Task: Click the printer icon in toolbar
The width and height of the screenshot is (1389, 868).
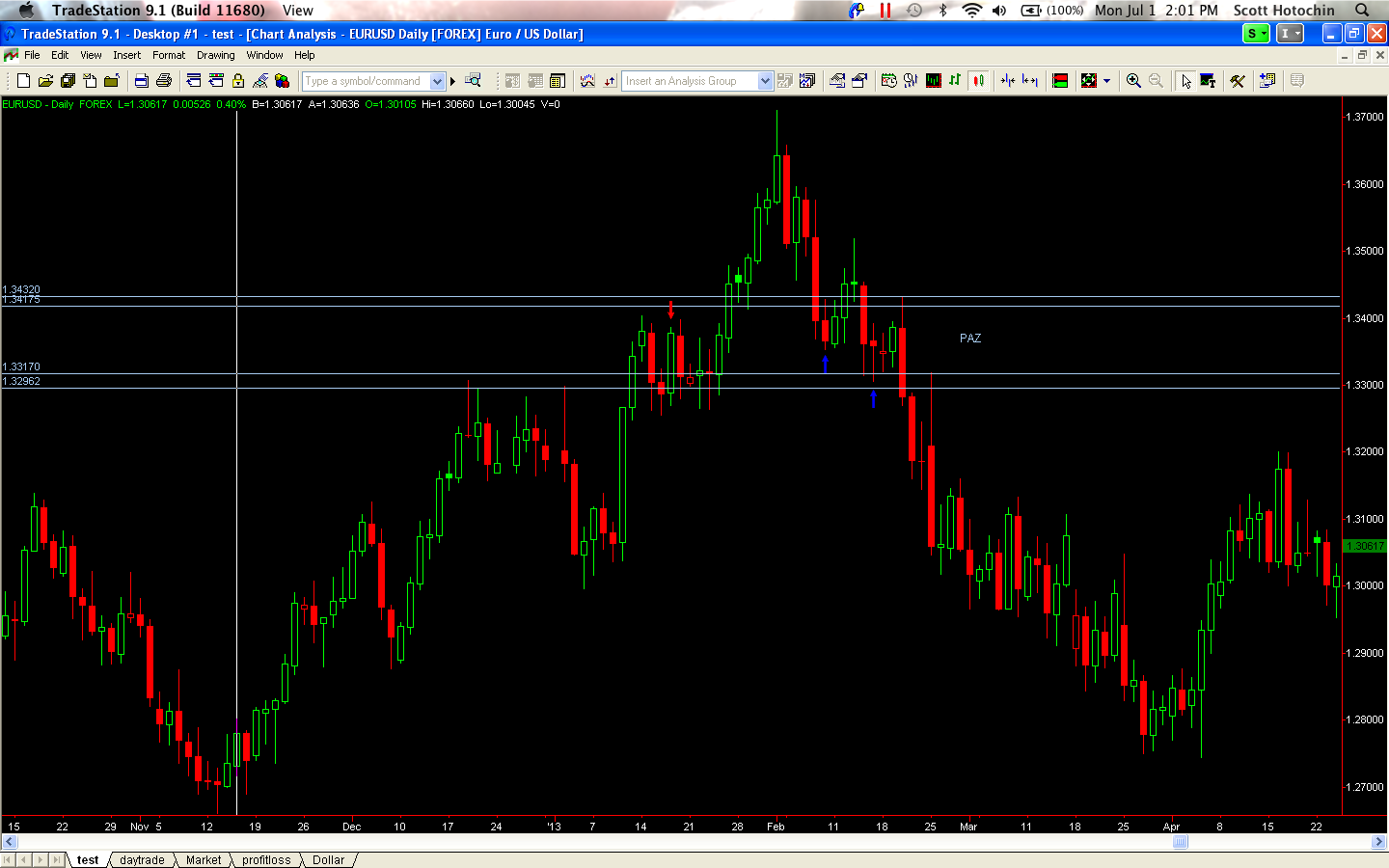Action: [x=164, y=81]
